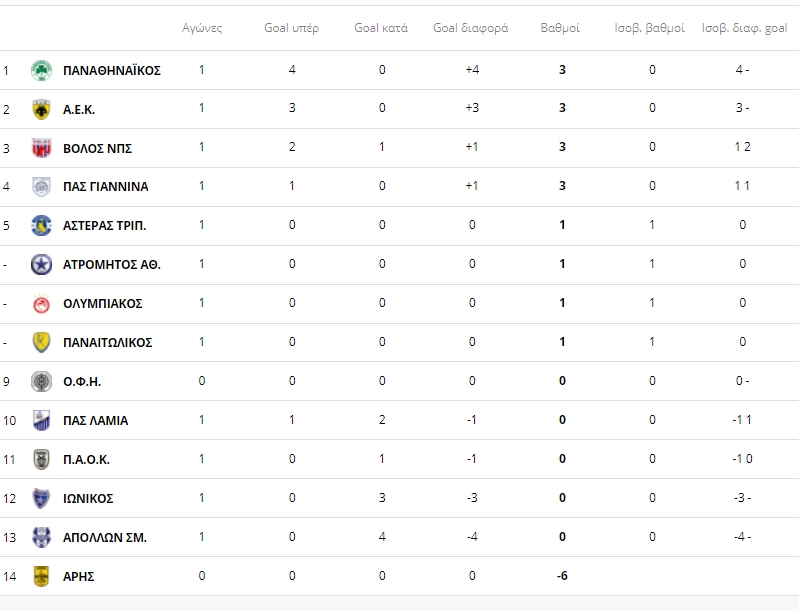Click the Goal διαφορά column header
The height and width of the screenshot is (611, 799).
point(470,28)
